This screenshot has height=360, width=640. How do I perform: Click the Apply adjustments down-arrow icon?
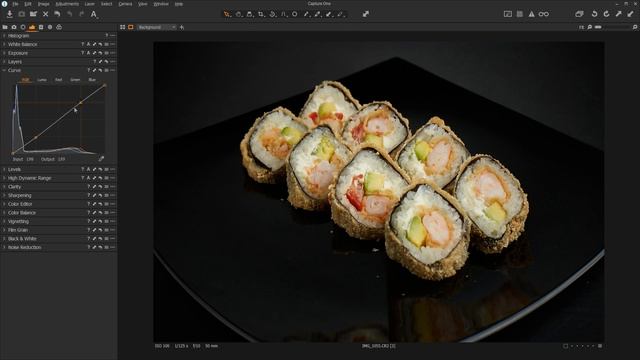(631, 14)
